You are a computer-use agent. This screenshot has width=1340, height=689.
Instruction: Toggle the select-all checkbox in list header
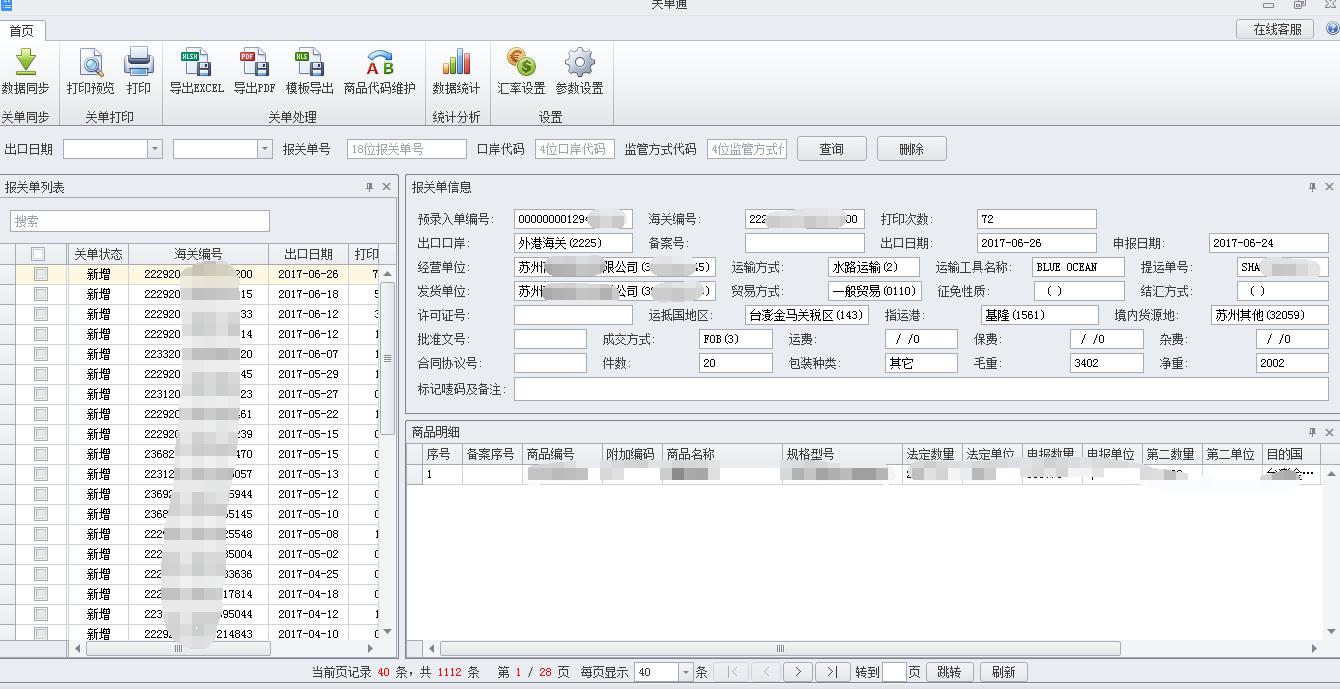(x=38, y=254)
